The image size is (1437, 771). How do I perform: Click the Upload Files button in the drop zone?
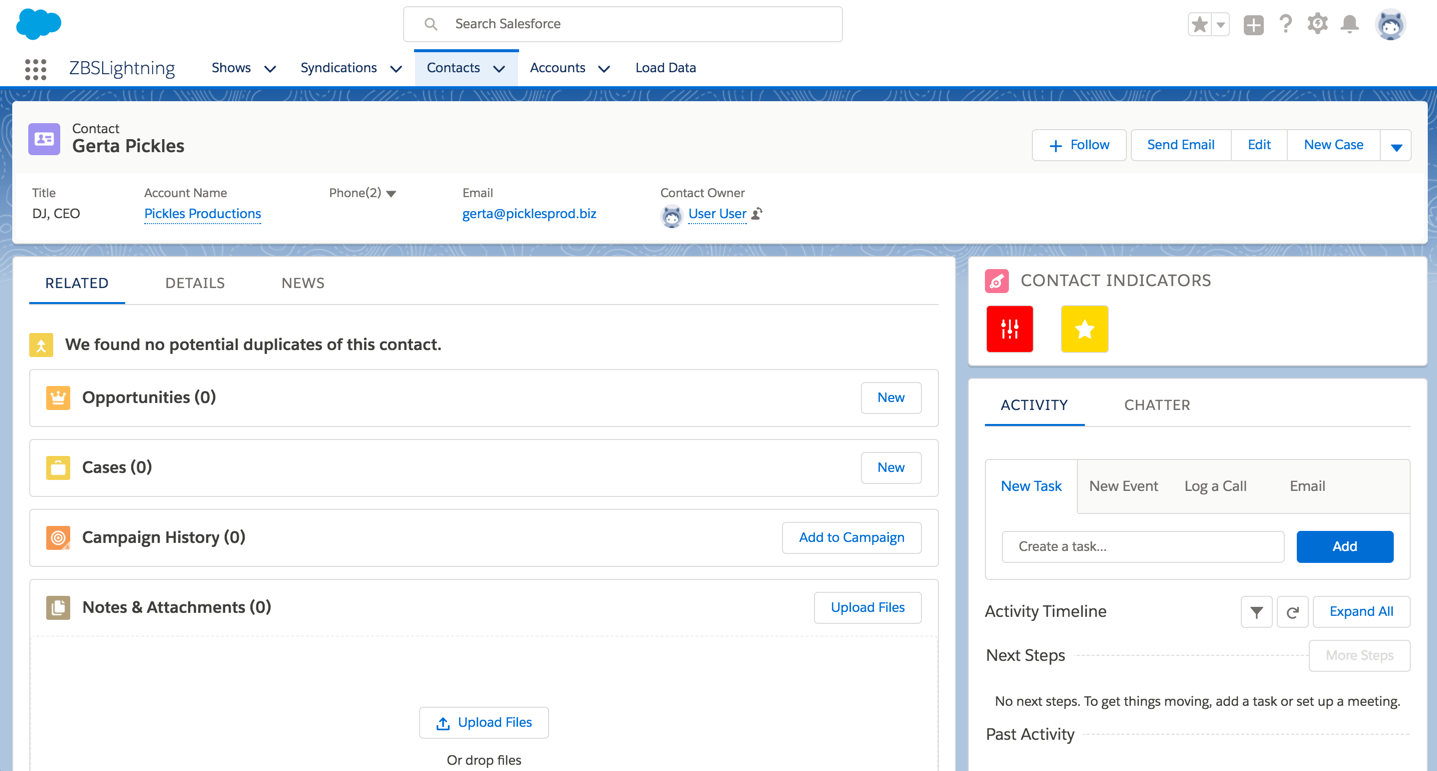(x=484, y=723)
